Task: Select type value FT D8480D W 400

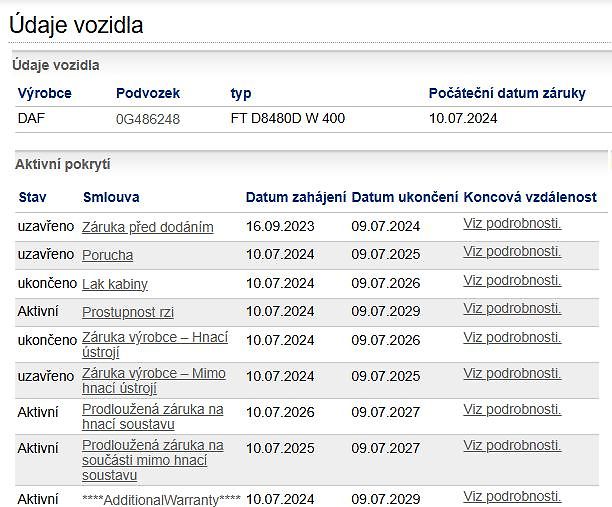Action: [288, 118]
